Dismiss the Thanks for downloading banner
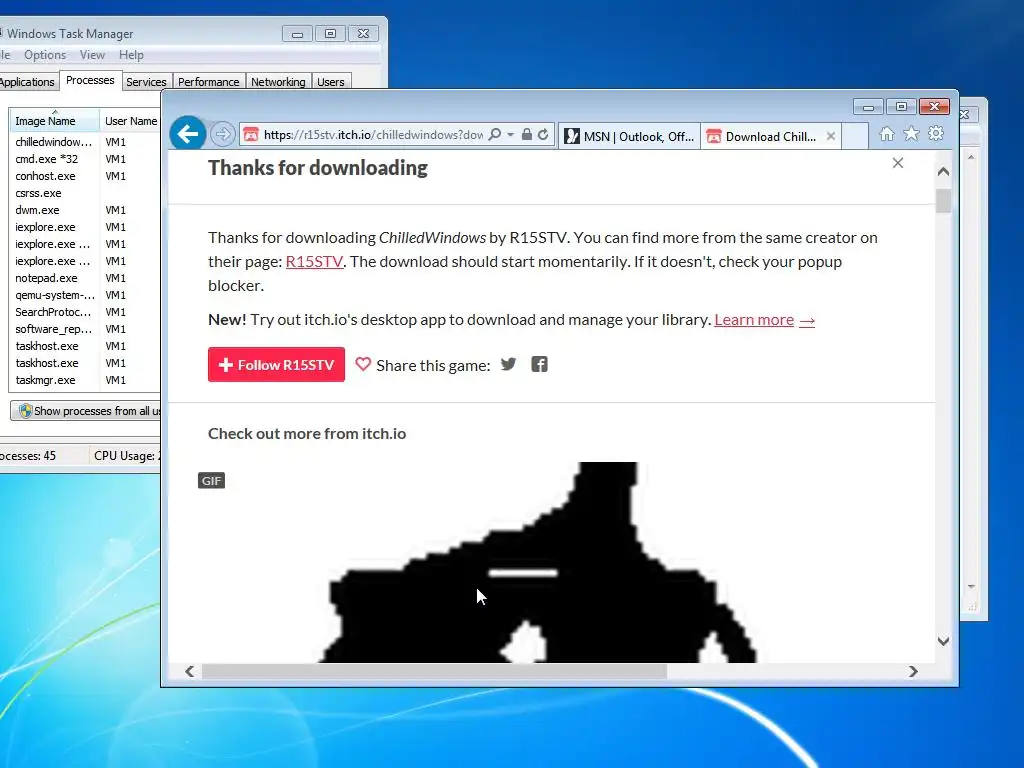The height and width of the screenshot is (768, 1024). 898,163
